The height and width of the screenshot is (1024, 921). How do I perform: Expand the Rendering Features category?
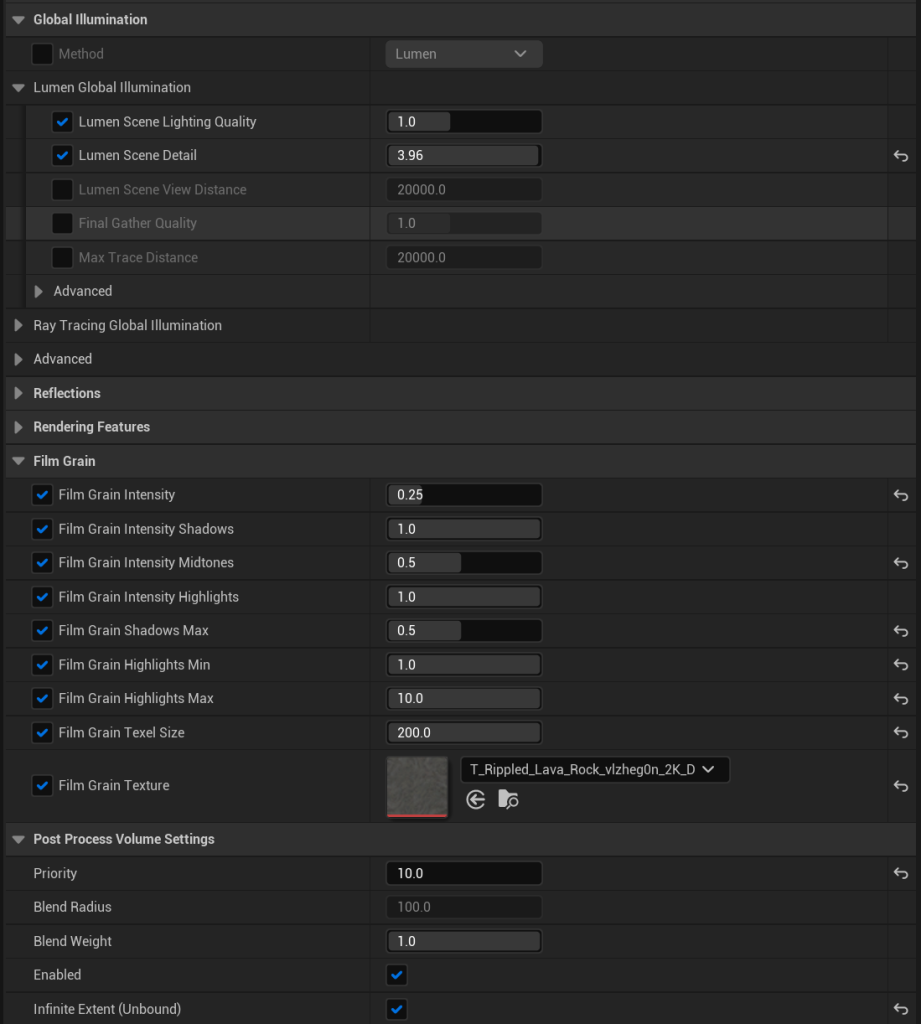tap(18, 428)
